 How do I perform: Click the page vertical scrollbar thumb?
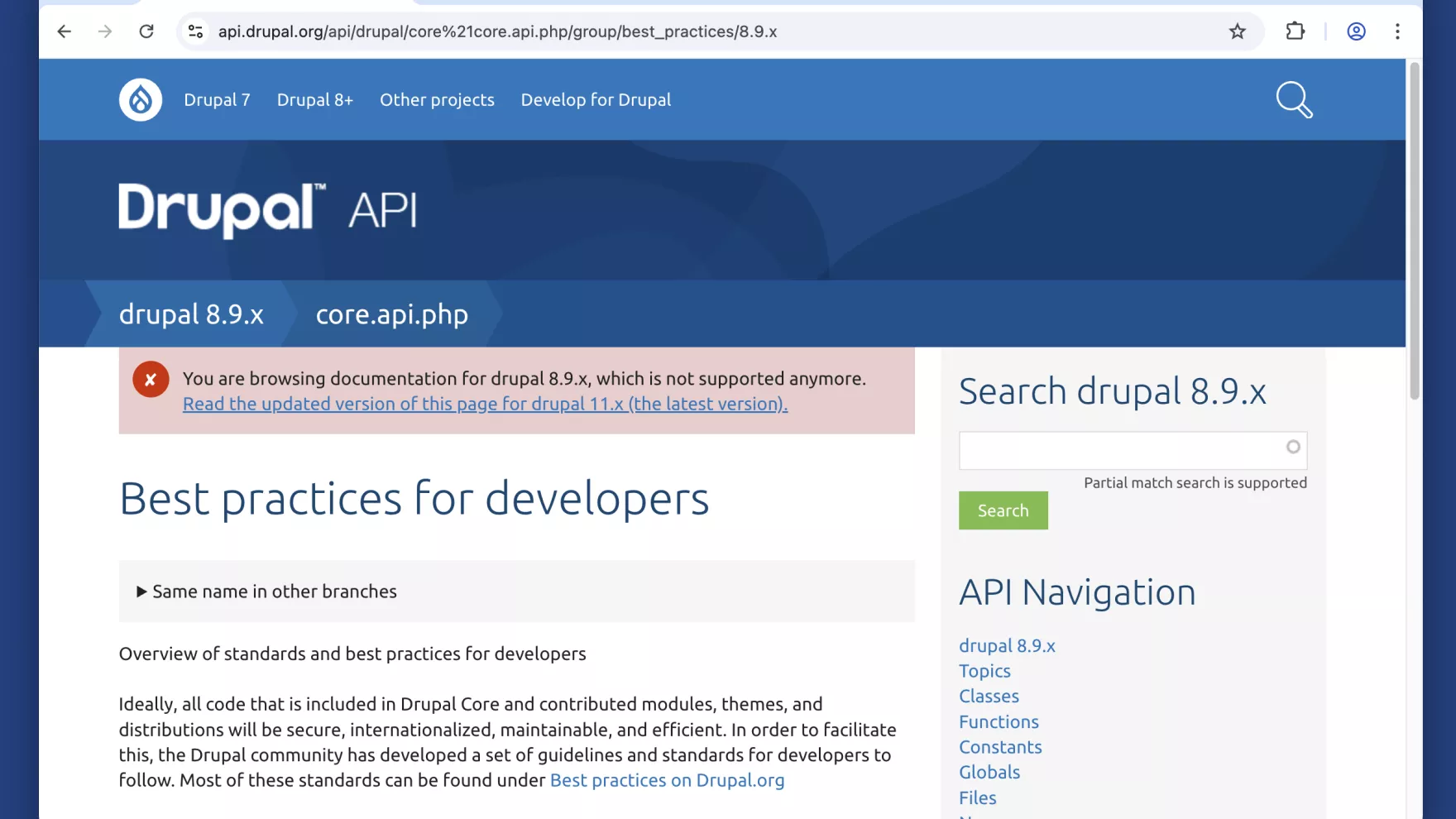point(1414,232)
